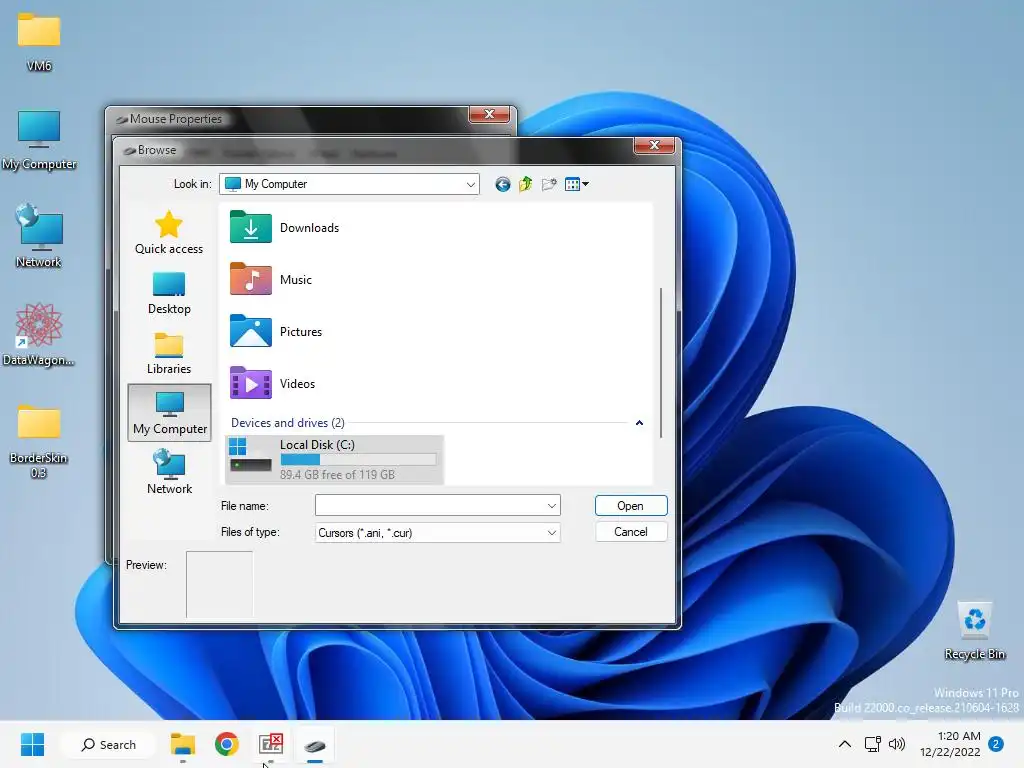This screenshot has height=768, width=1024.
Task: Select Quick access in the places bar
Action: pos(168,232)
